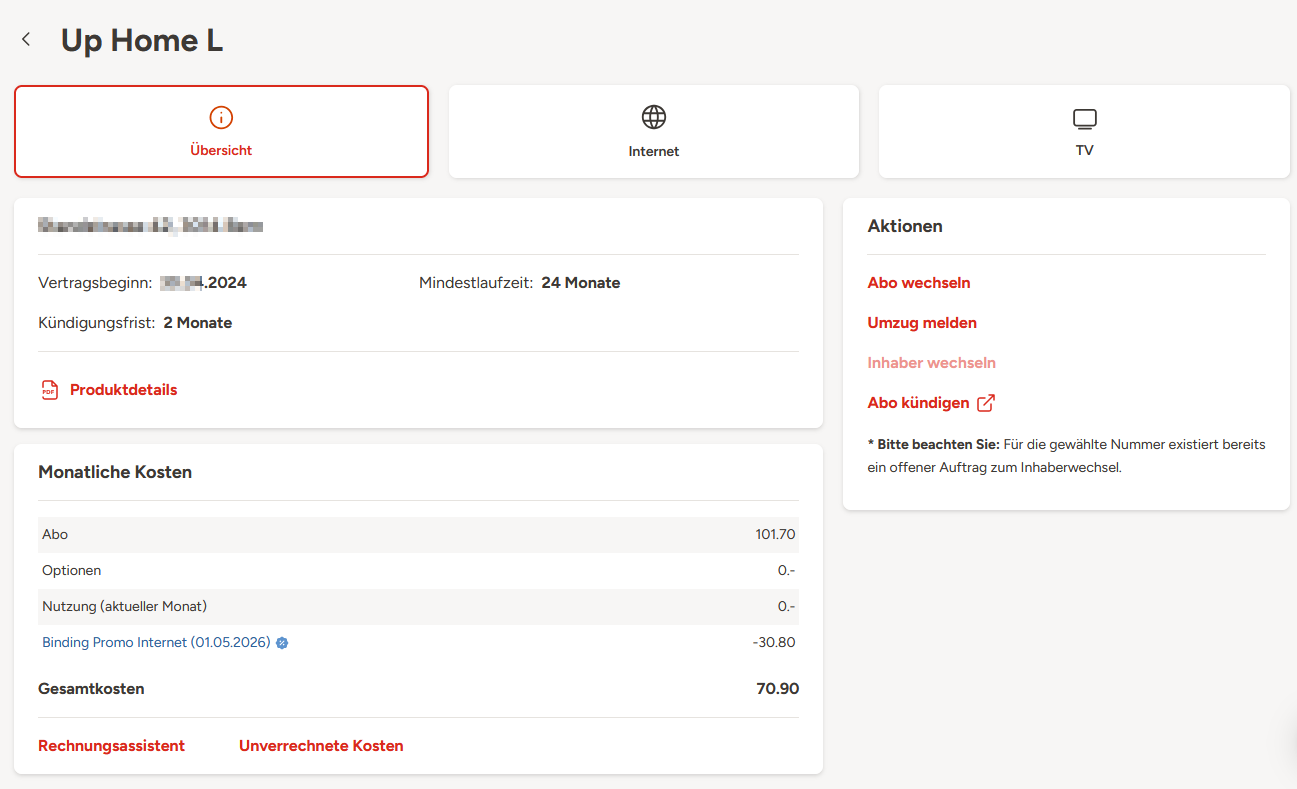Click the TV screen icon

[1084, 119]
